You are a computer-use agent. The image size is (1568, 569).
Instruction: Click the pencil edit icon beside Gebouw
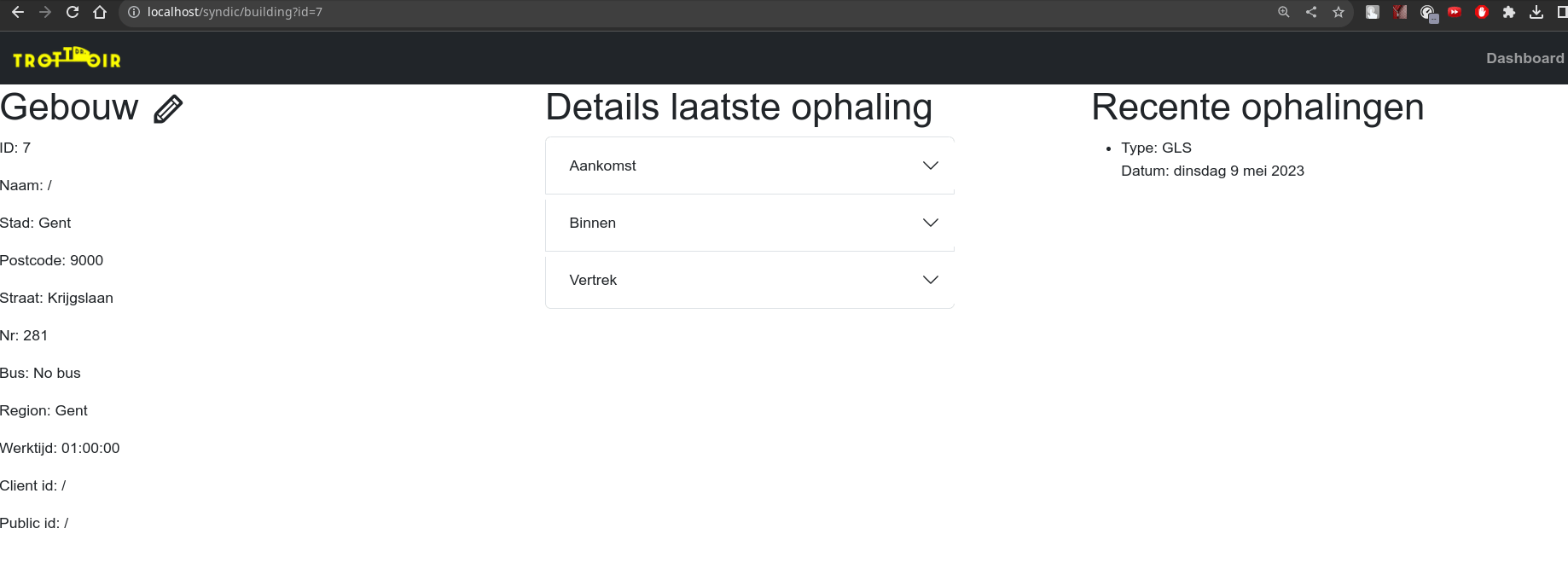point(168,107)
